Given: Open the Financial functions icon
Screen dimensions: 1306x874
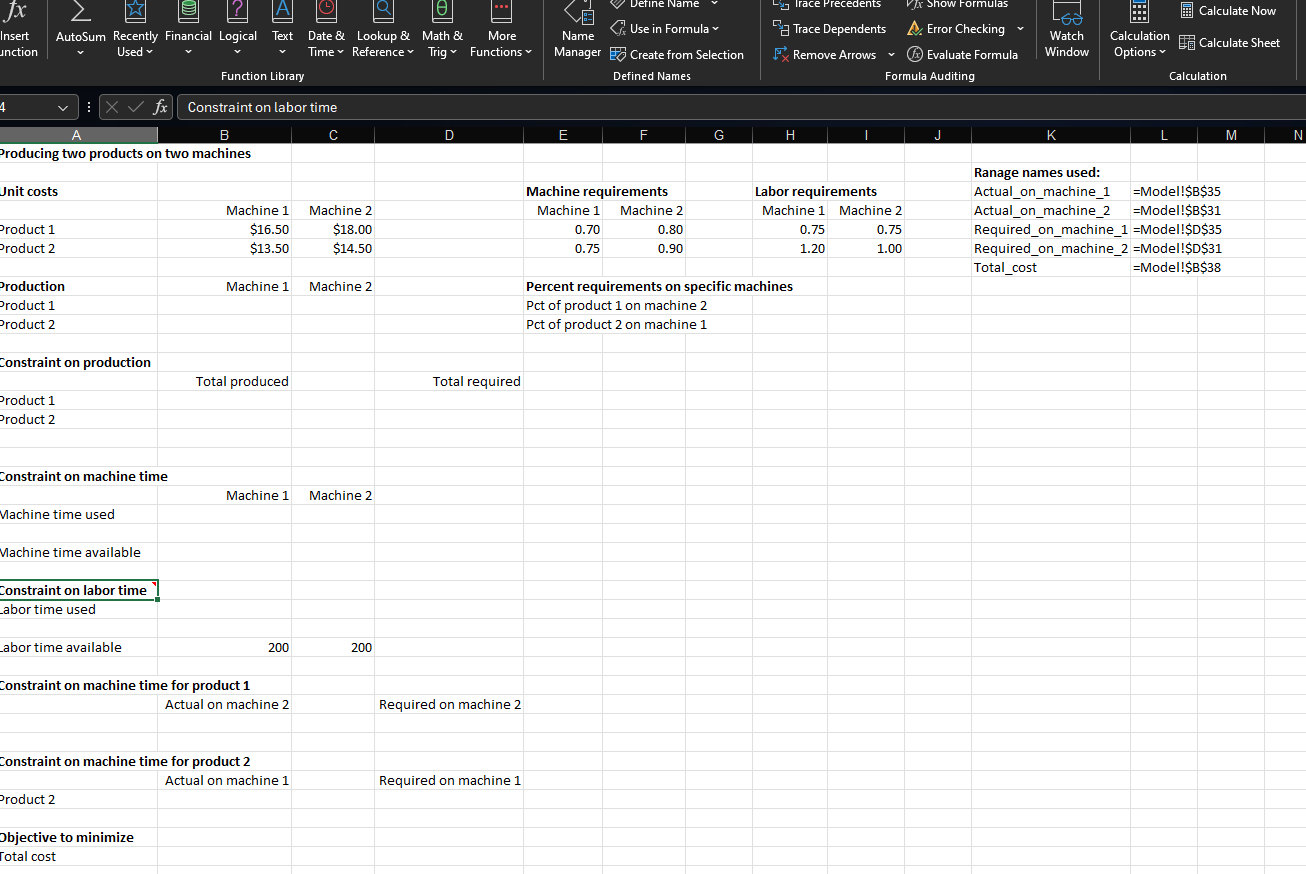Looking at the screenshot, I should coord(188,12).
